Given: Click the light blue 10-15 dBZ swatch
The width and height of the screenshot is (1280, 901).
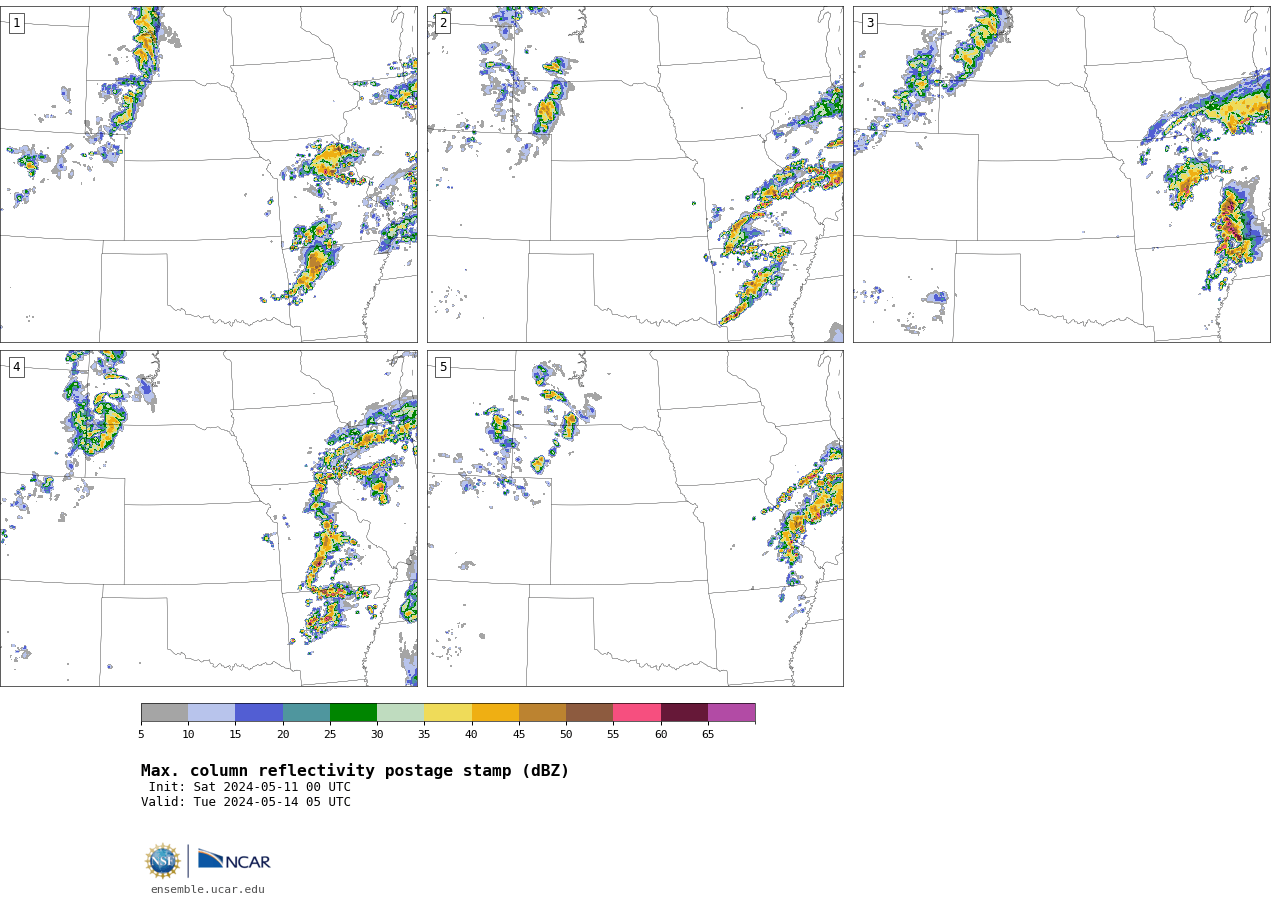Looking at the screenshot, I should (211, 713).
